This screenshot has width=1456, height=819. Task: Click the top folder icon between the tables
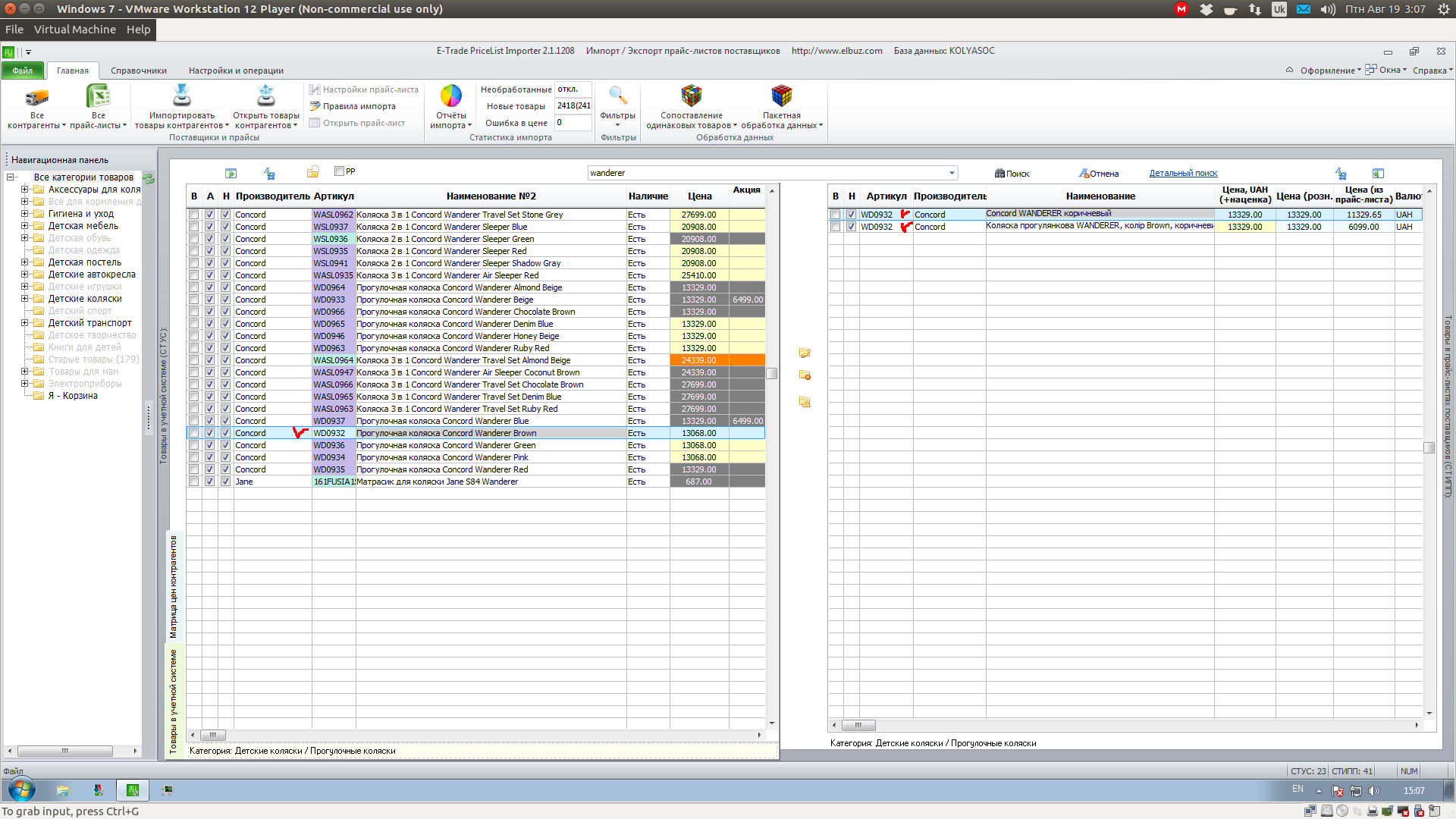click(x=805, y=353)
